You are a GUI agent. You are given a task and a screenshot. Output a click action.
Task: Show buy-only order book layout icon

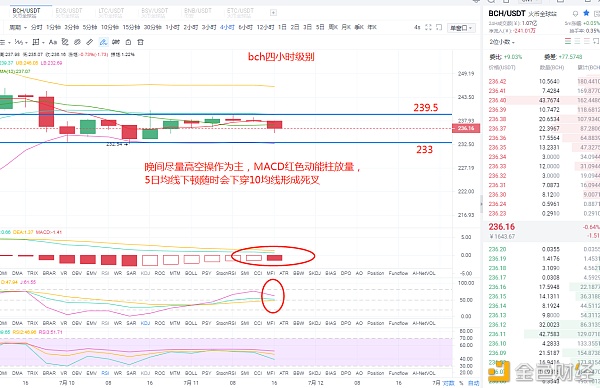click(x=577, y=41)
